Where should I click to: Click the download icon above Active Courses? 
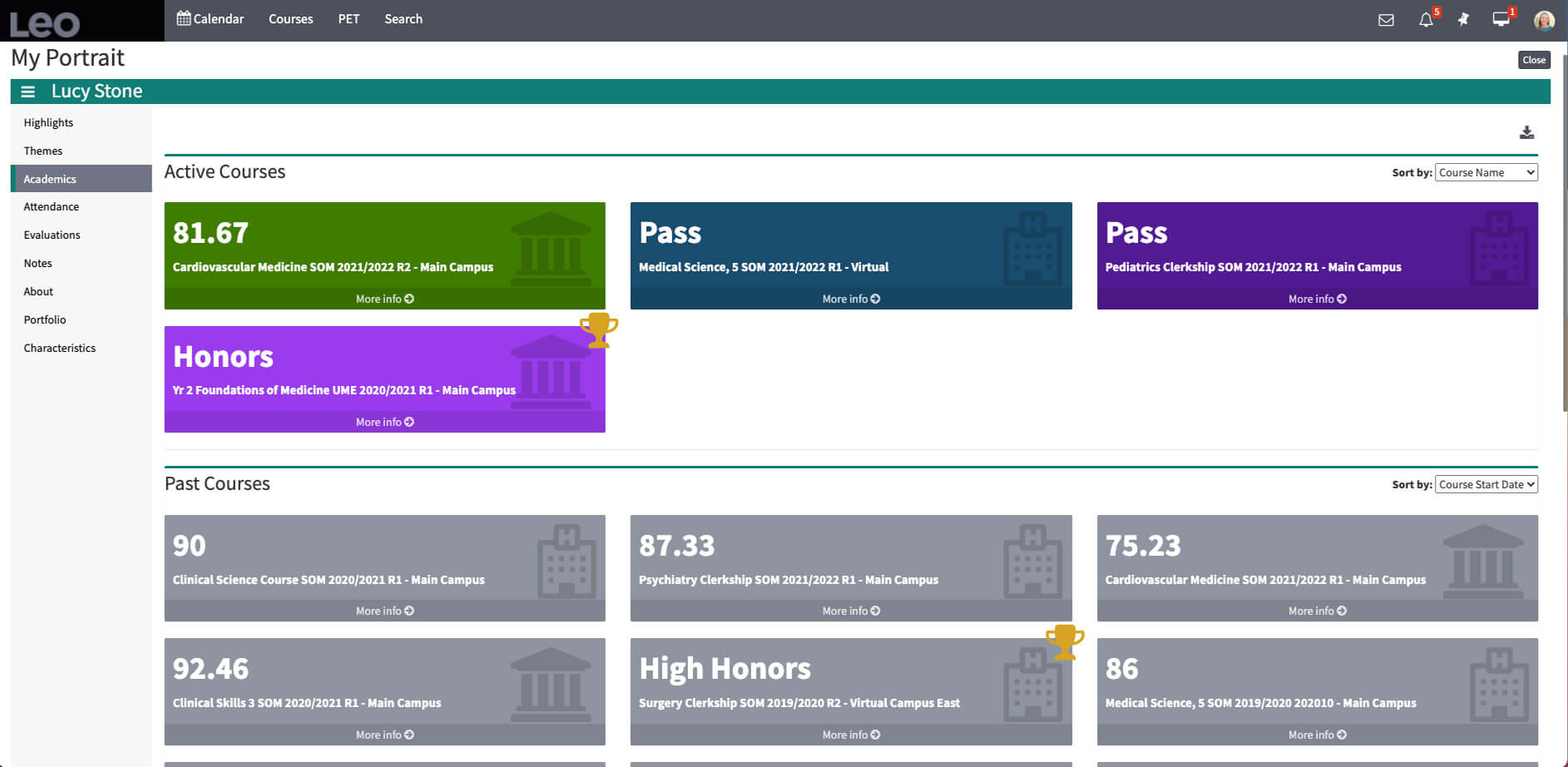[1526, 132]
